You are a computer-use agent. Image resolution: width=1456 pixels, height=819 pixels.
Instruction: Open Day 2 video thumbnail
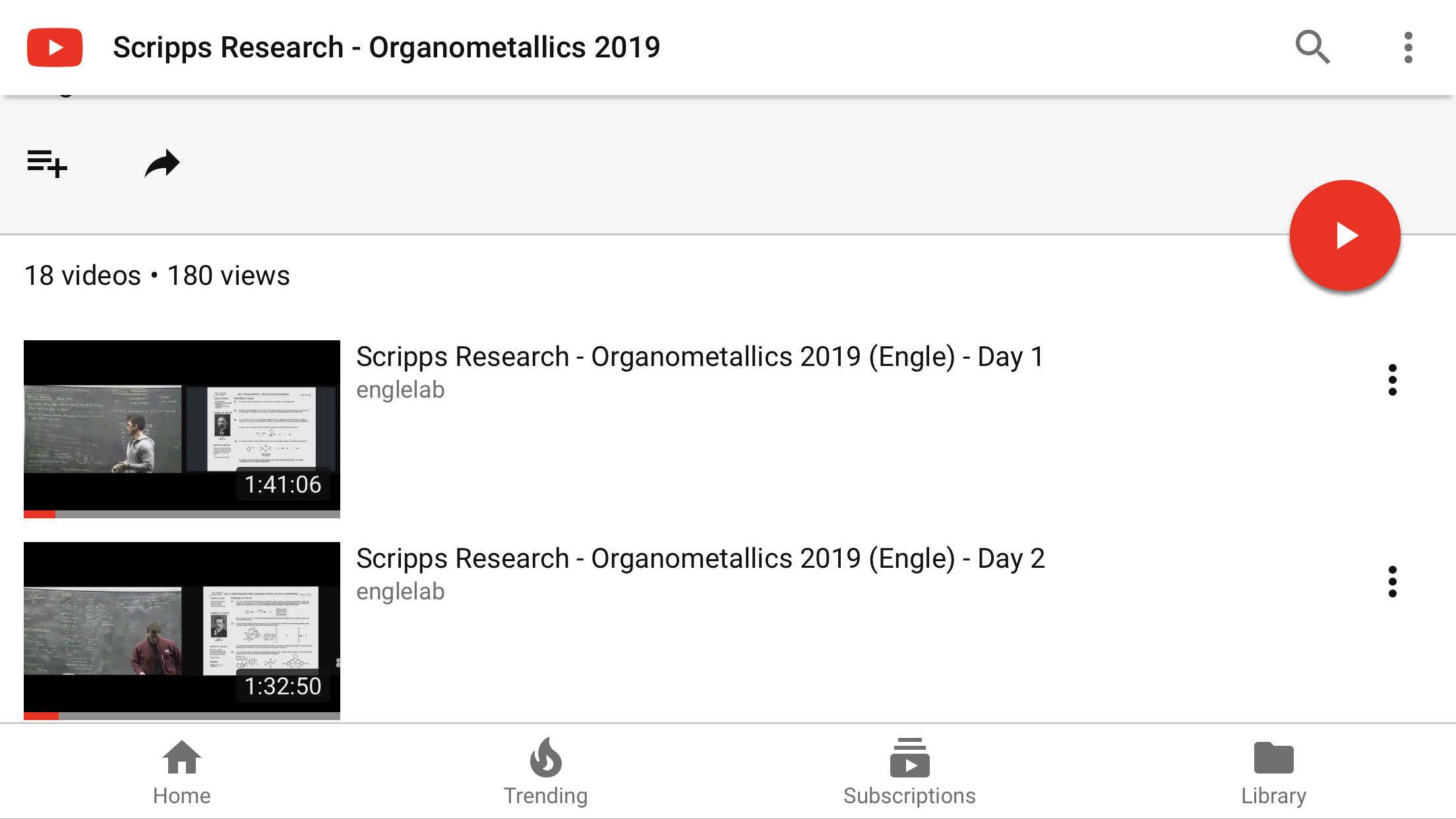(x=182, y=627)
